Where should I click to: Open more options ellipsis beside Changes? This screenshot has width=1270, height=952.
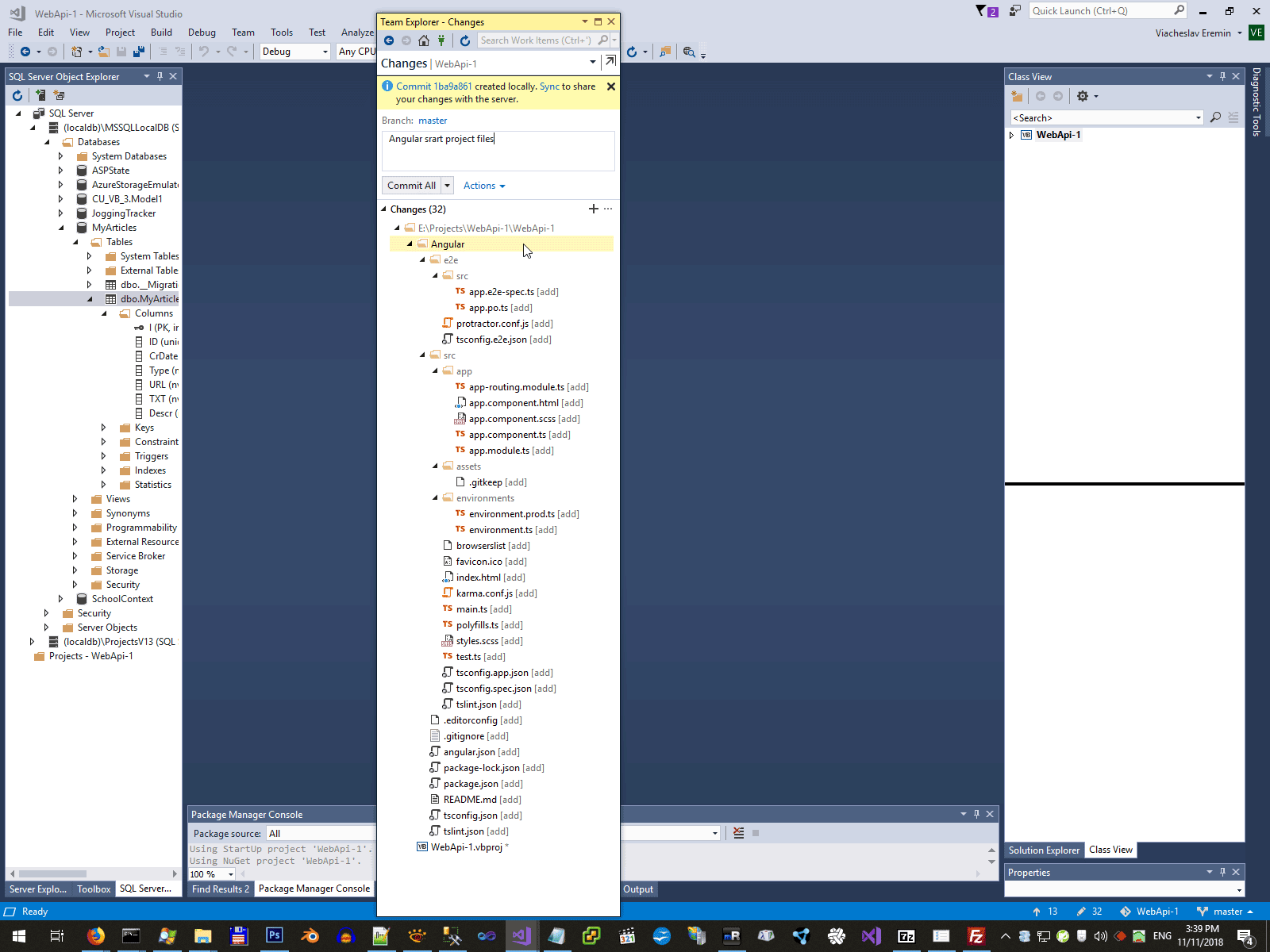coord(608,209)
